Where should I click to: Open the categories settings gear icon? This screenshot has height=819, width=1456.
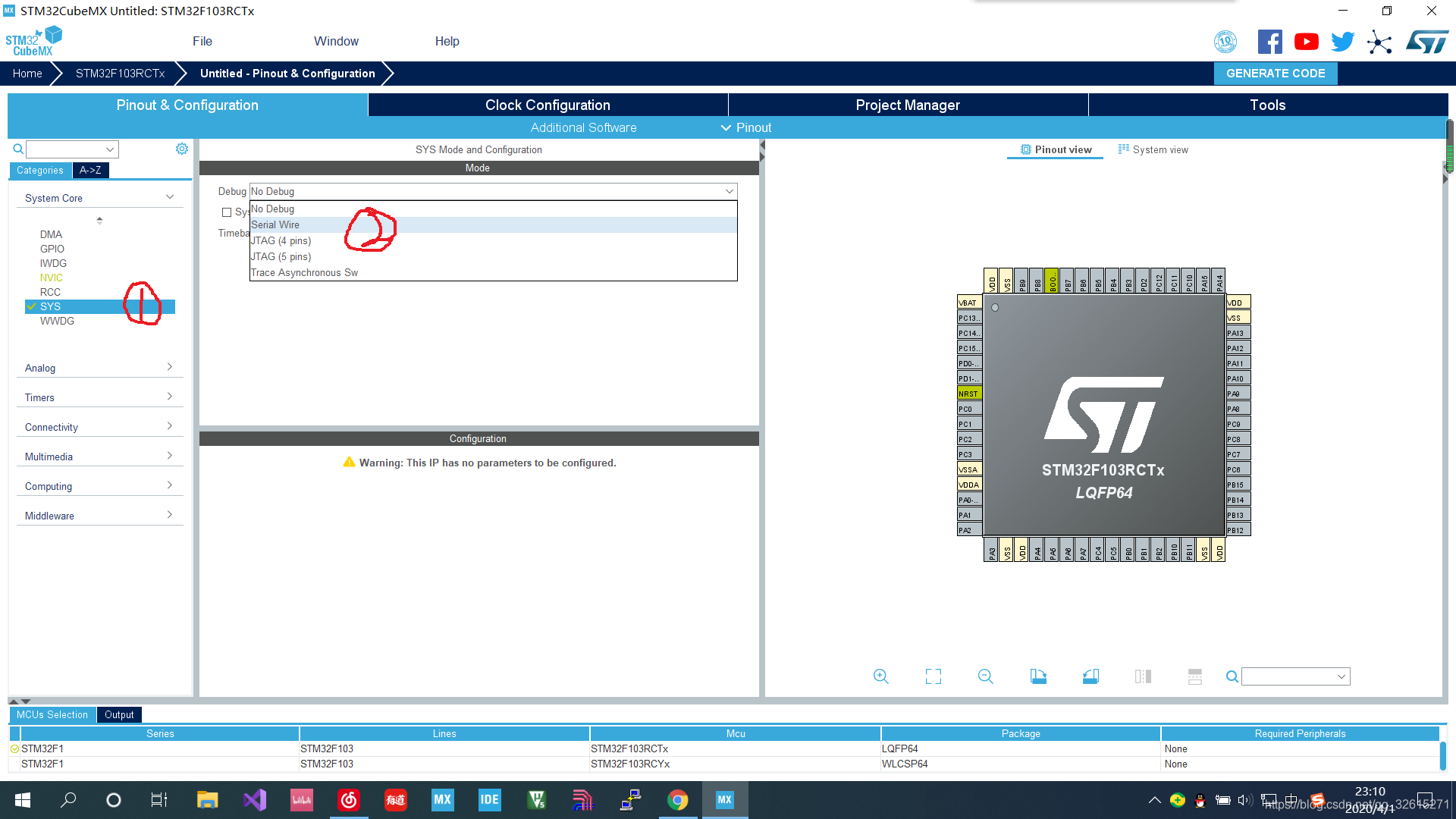(182, 149)
